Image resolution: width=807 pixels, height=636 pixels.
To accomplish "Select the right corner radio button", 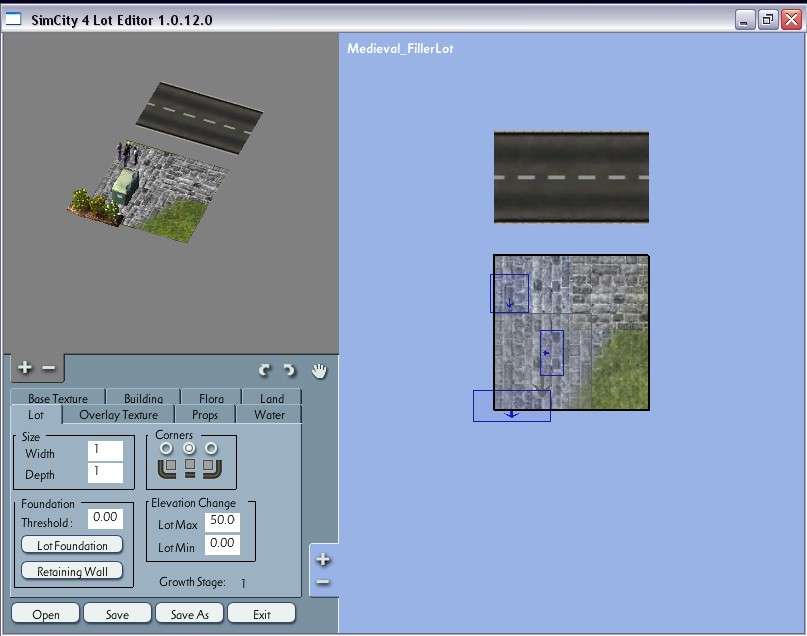I will pos(211,449).
